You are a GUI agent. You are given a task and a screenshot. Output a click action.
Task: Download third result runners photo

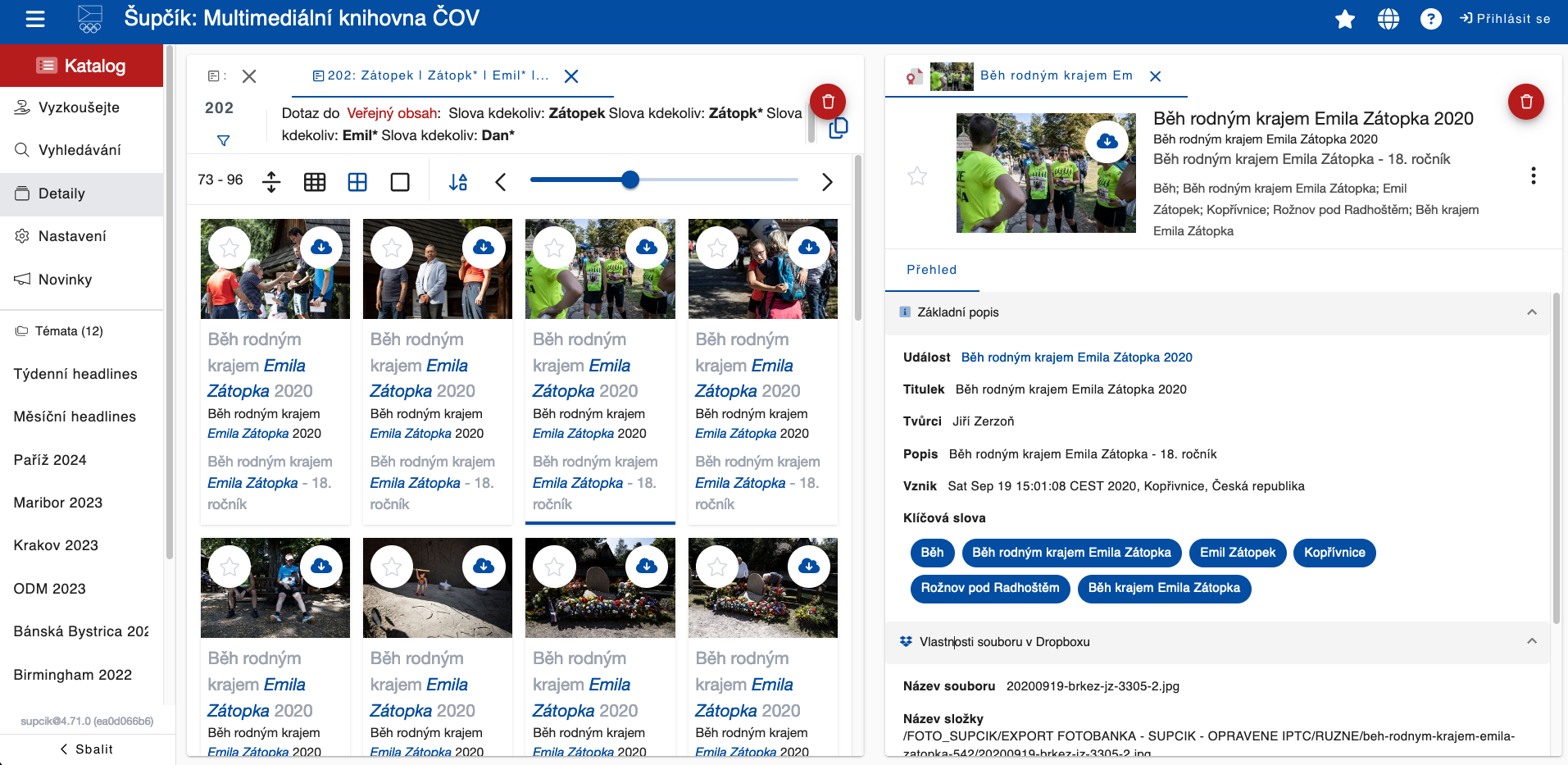point(647,248)
